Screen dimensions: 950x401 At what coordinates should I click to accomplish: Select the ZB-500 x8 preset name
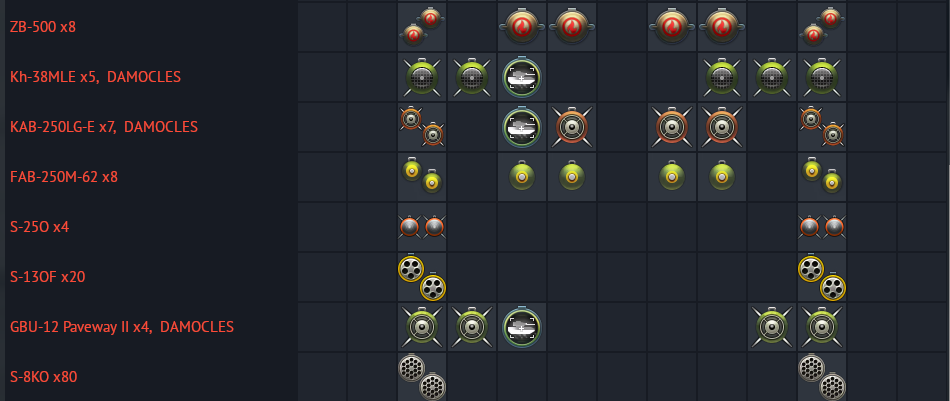(43, 27)
